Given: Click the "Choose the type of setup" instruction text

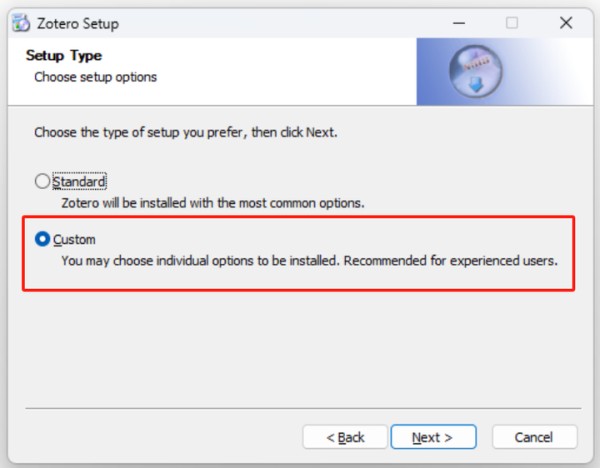Looking at the screenshot, I should (186, 132).
